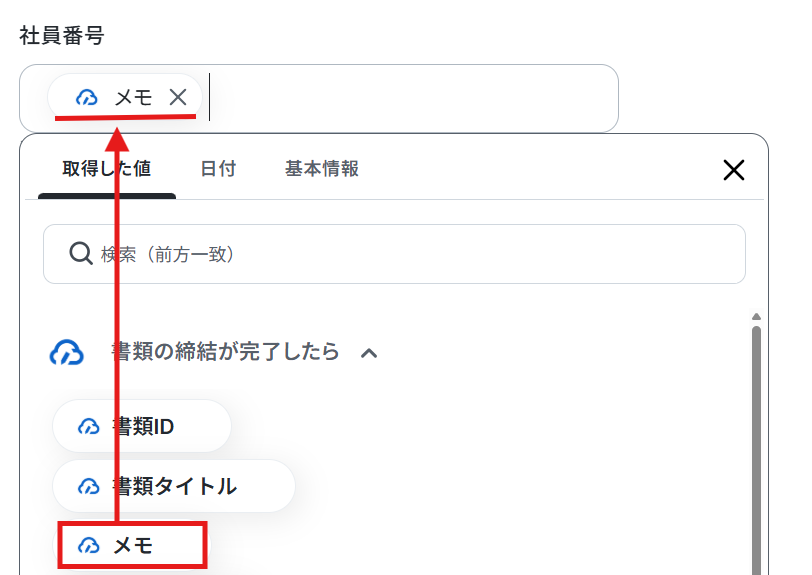Image resolution: width=812 pixels, height=575 pixels.
Task: Focus the 検索（前方一致） search field
Action: coord(394,254)
